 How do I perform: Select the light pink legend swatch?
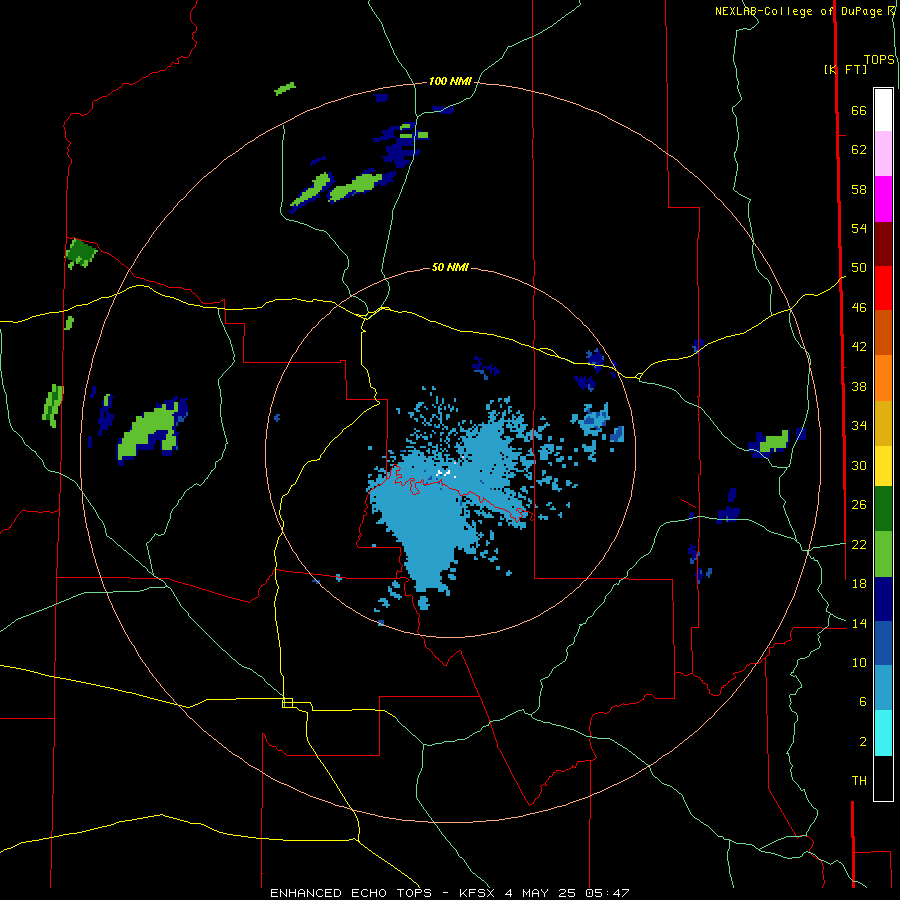(x=883, y=153)
